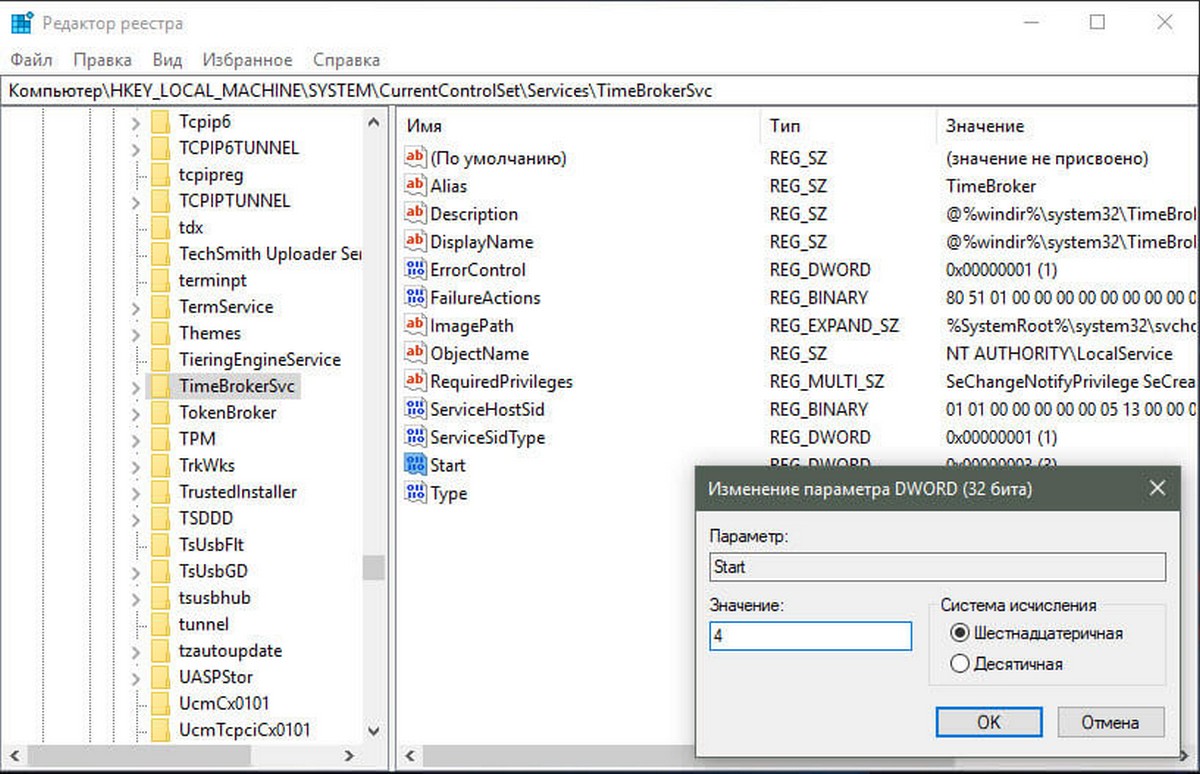Select the UcmCx0101 tree item
Screen dimensions: 1200x774
(223, 703)
